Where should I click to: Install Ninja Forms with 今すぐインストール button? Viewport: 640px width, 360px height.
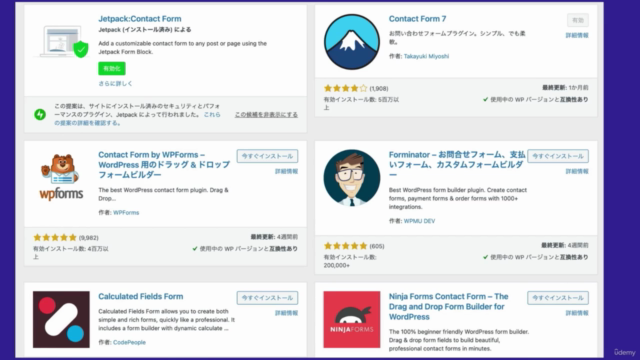pyautogui.click(x=558, y=298)
